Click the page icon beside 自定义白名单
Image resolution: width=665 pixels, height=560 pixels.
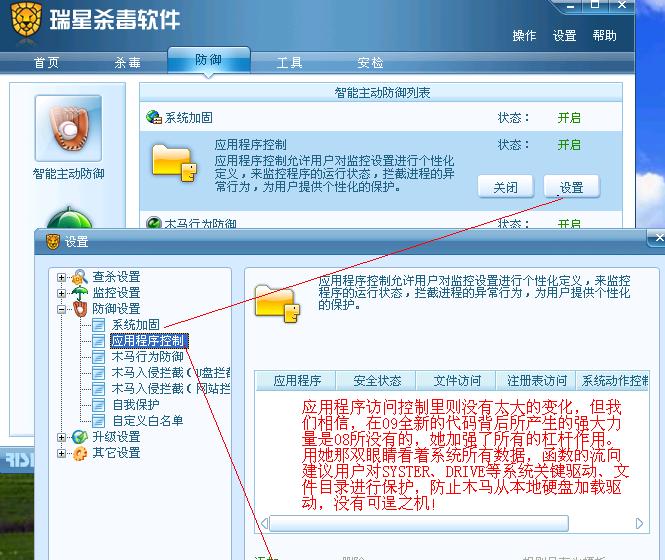[98, 421]
